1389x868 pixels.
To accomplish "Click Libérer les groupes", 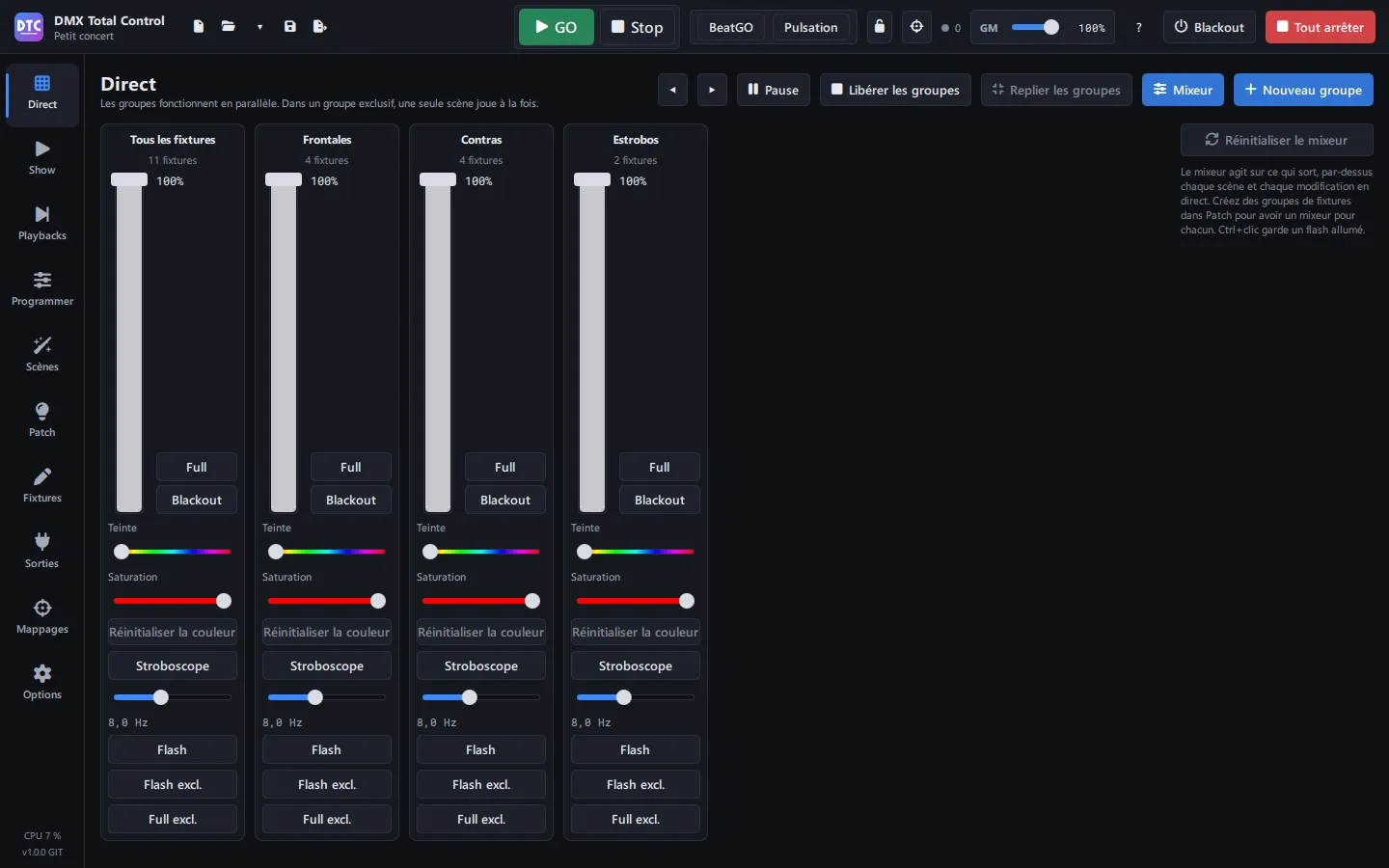I will pos(895,90).
